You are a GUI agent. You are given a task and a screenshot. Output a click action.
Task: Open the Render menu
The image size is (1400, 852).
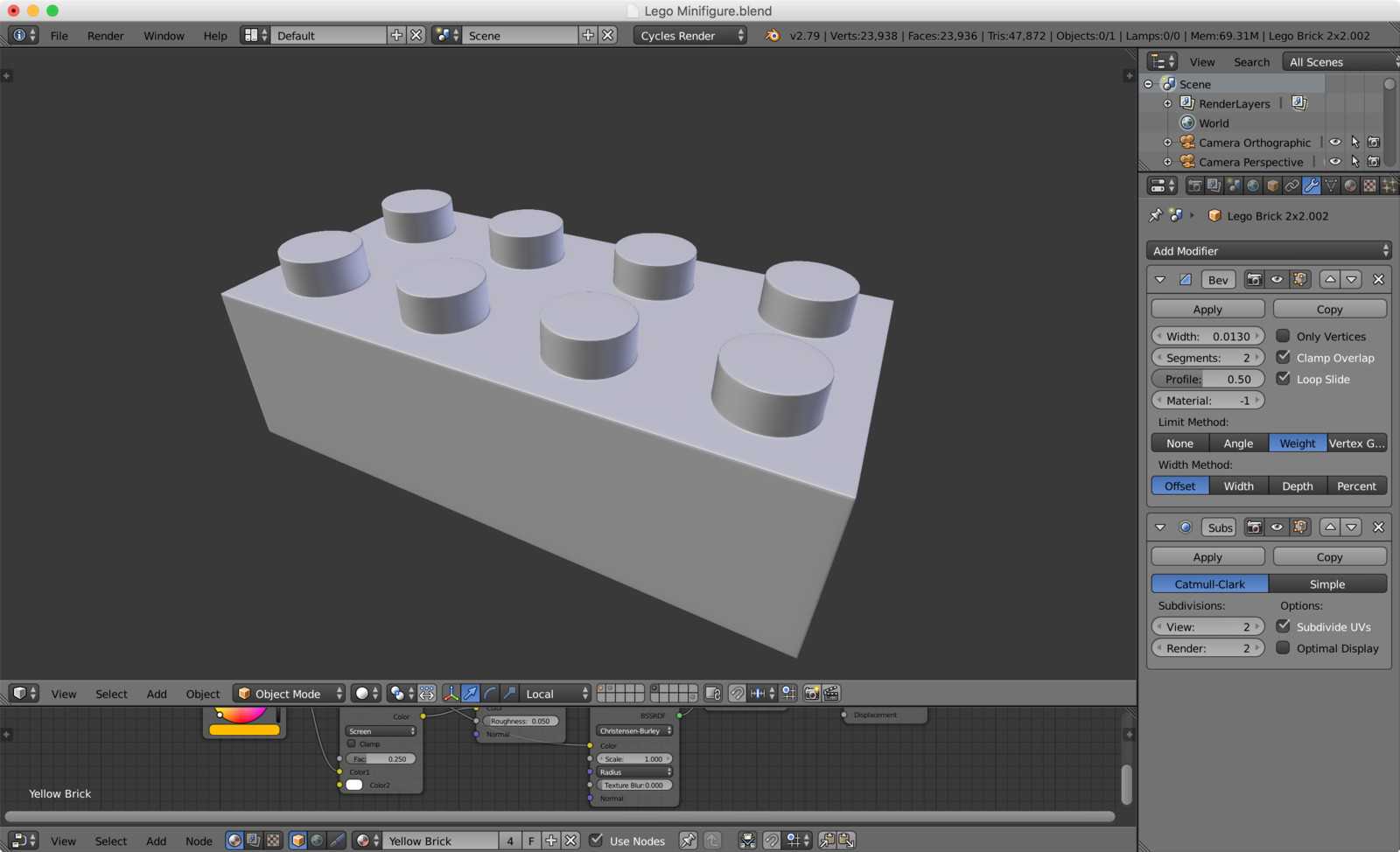tap(105, 36)
